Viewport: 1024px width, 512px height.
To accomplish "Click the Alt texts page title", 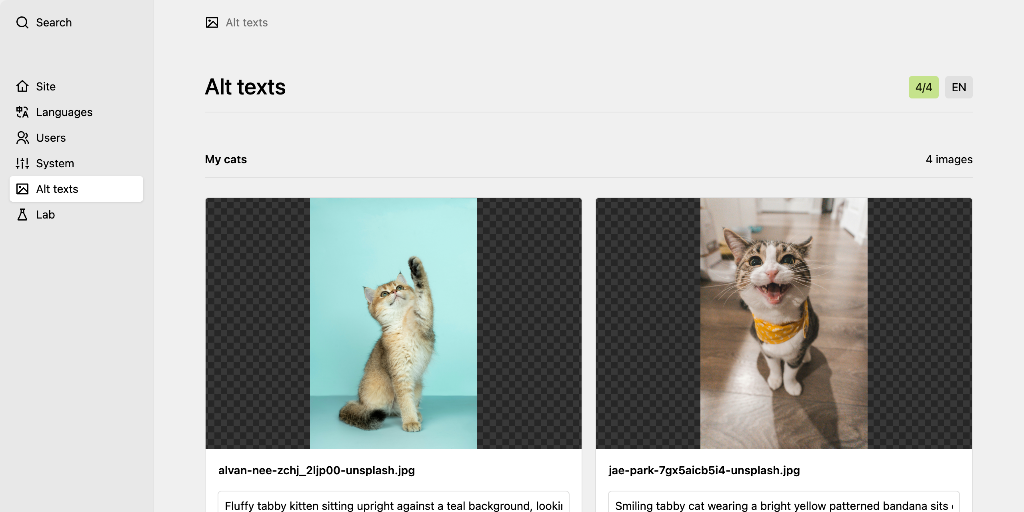I will pyautogui.click(x=245, y=87).
